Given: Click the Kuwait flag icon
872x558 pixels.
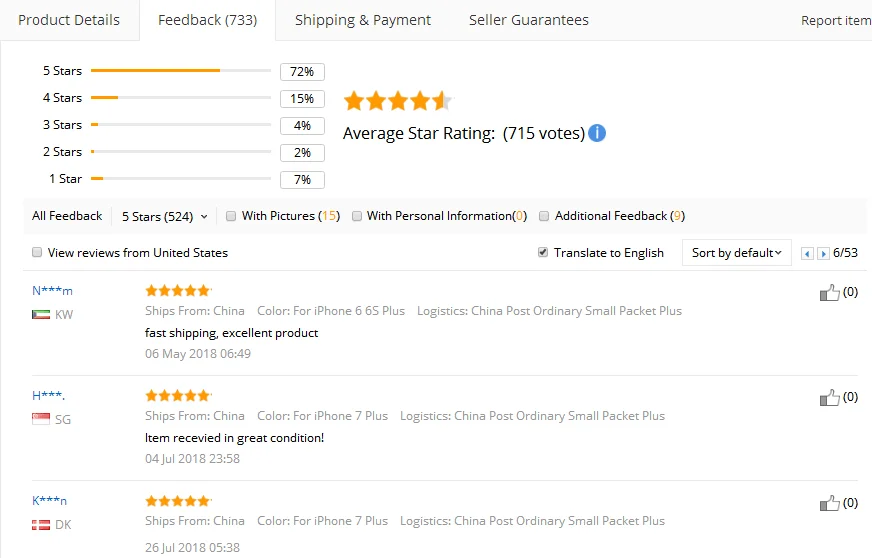Looking at the screenshot, I should click(x=41, y=314).
